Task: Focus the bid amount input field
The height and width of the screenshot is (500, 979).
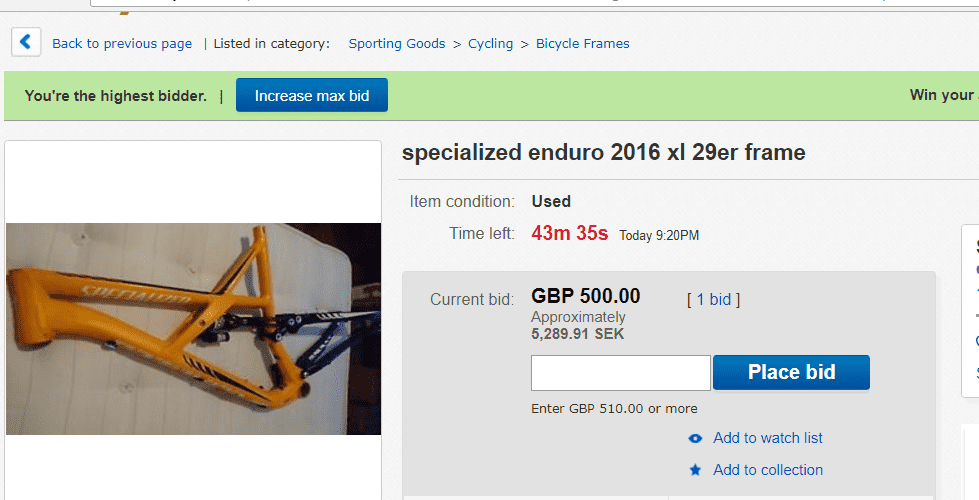Action: pos(620,372)
